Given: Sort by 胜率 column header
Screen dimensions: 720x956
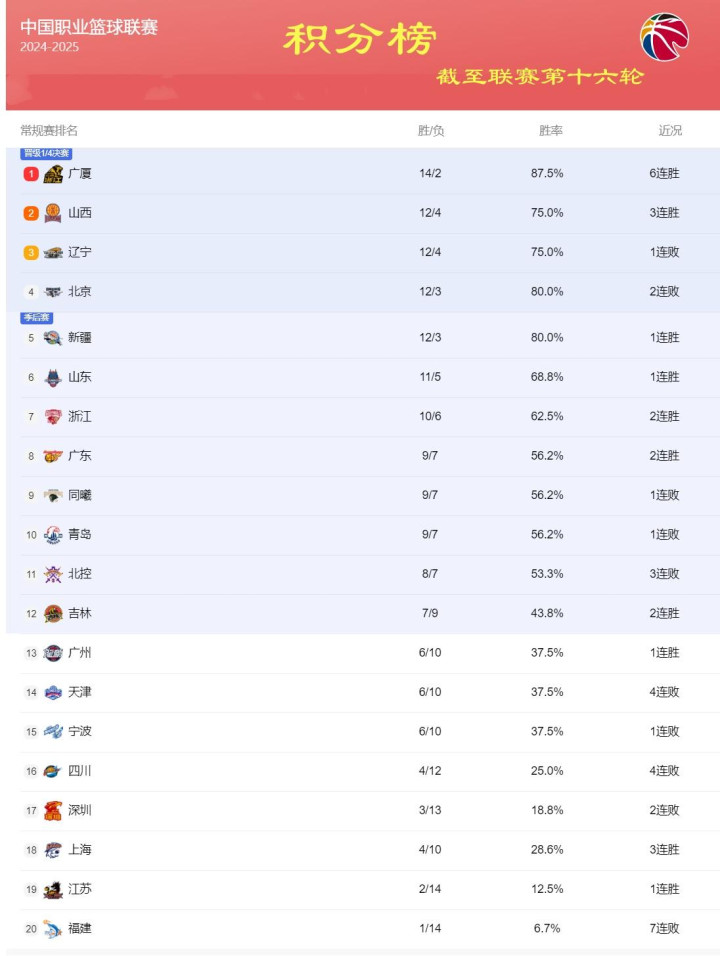Looking at the screenshot, I should click(x=551, y=130).
